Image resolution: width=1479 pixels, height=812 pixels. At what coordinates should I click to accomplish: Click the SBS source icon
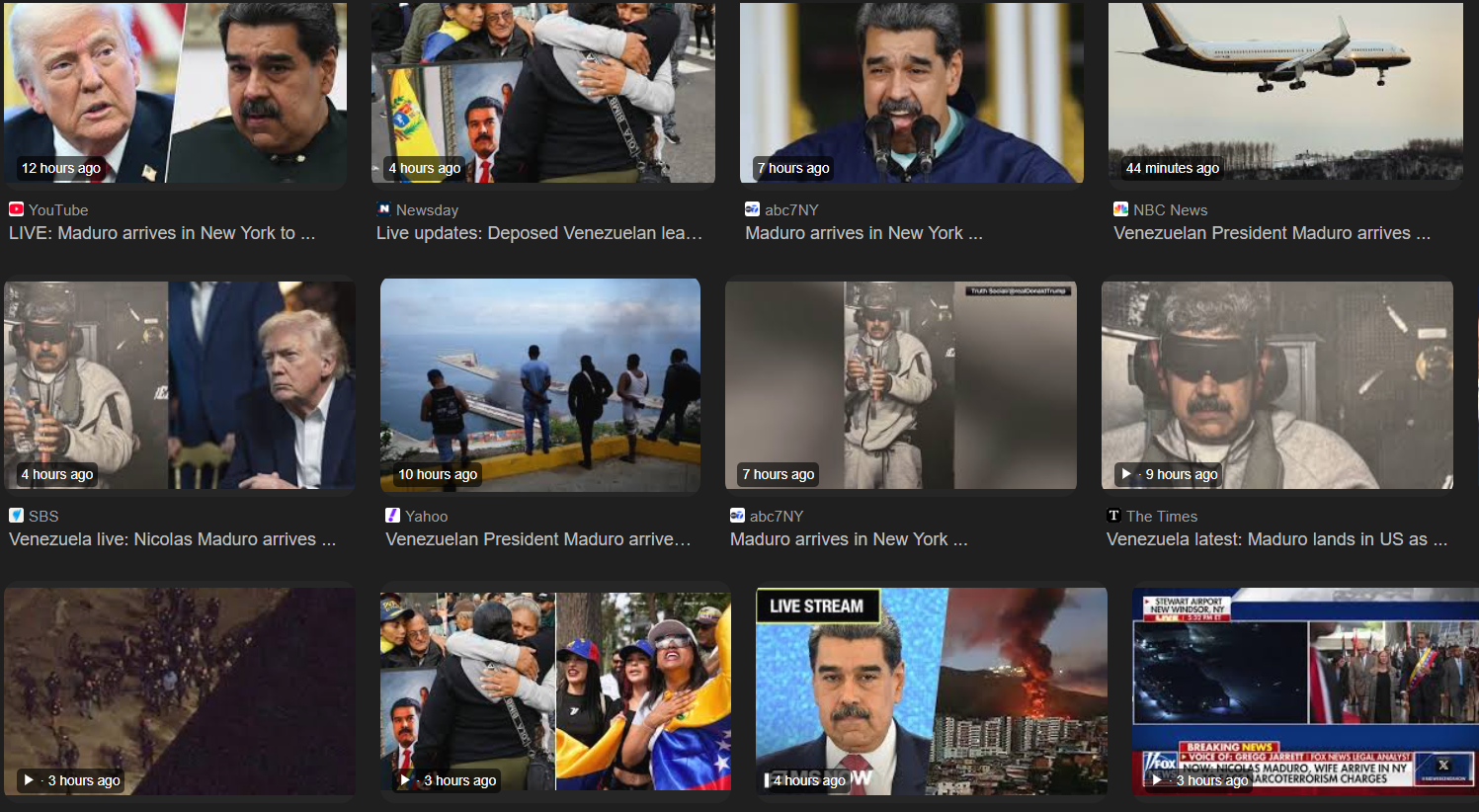[15, 515]
